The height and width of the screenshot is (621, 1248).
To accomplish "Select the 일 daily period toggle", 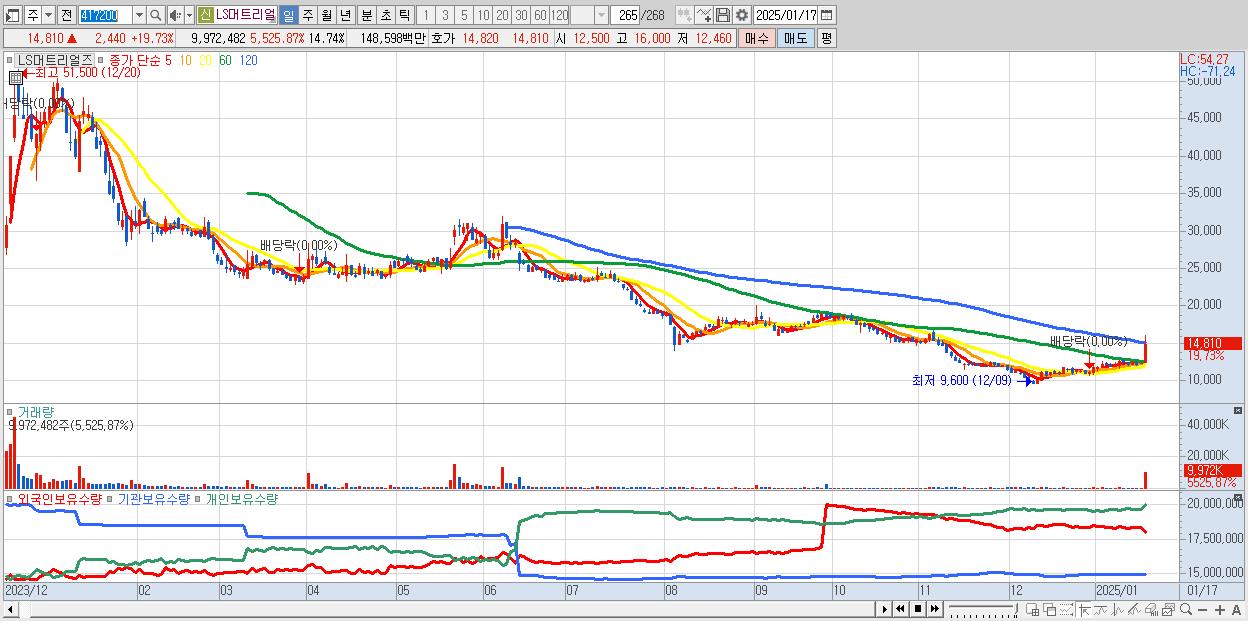I will tap(288, 15).
